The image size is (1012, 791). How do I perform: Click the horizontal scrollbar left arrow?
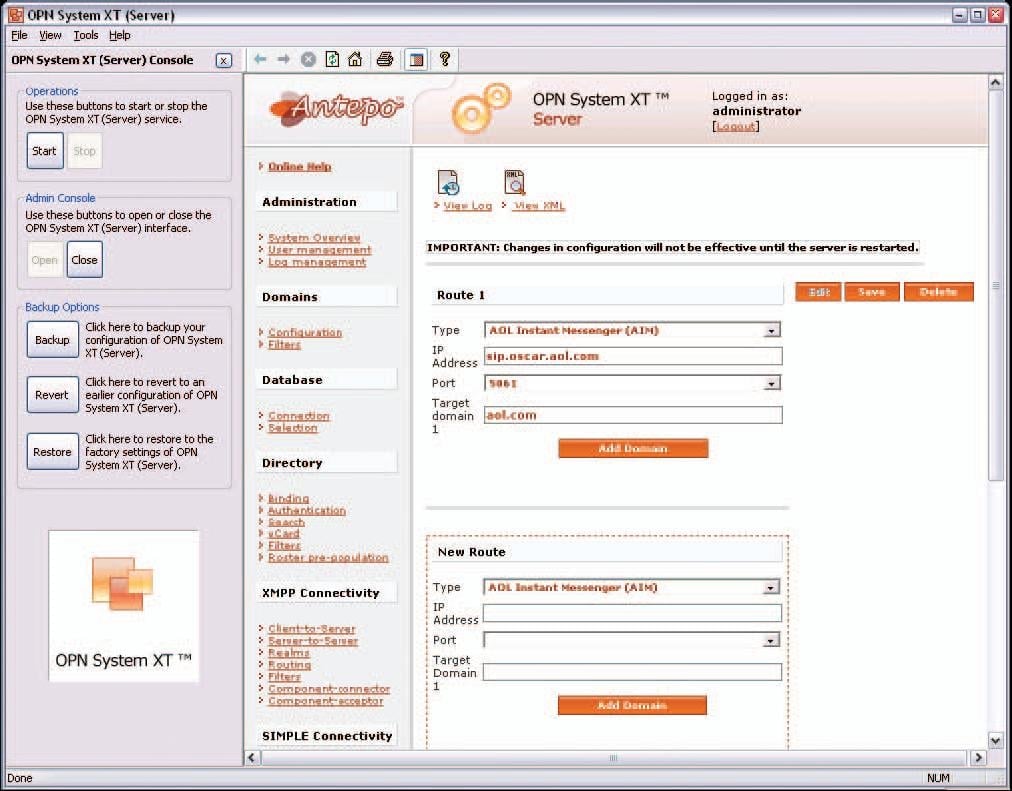point(252,757)
